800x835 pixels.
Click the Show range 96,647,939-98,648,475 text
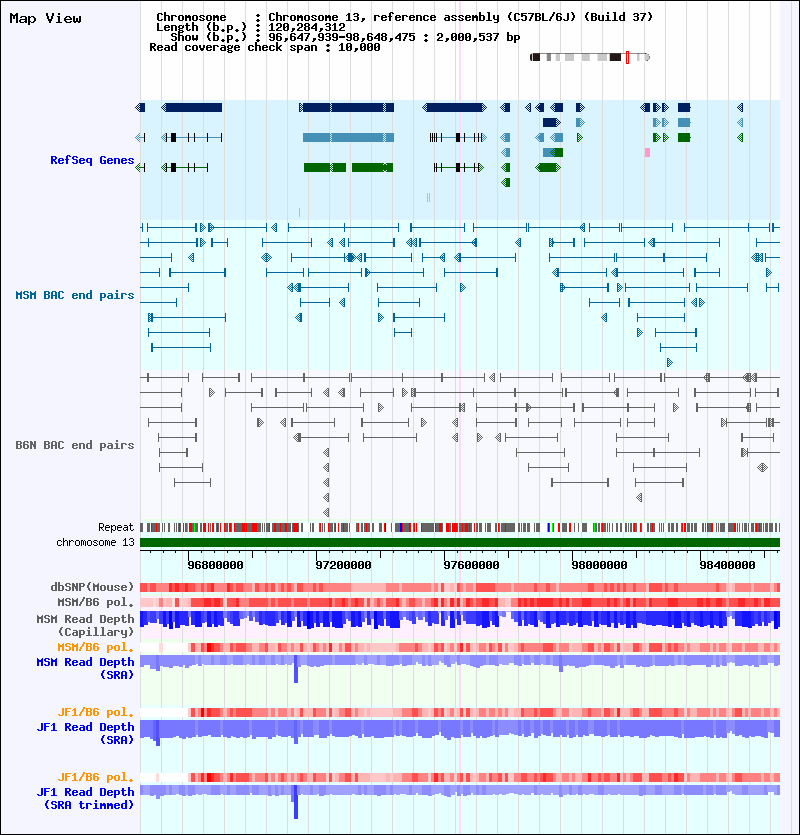[x=345, y=37]
